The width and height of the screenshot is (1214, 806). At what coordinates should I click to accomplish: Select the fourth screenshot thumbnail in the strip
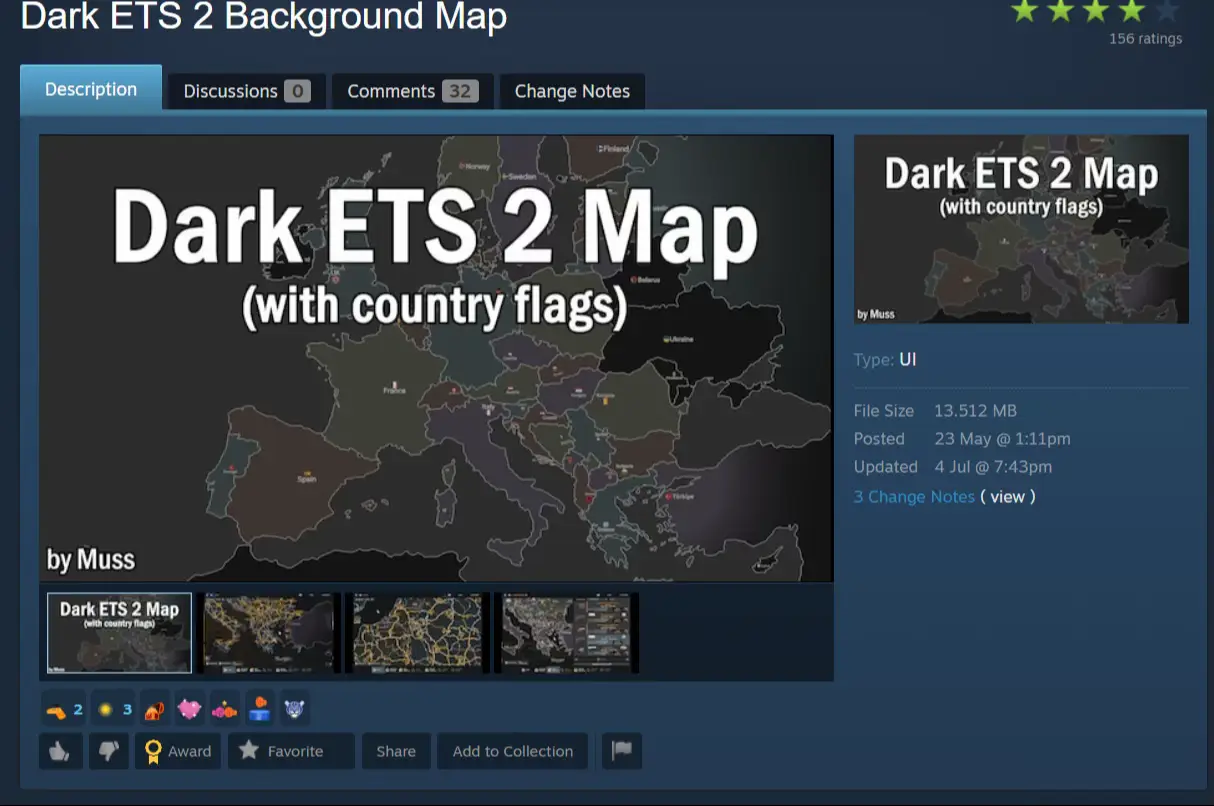coord(566,633)
